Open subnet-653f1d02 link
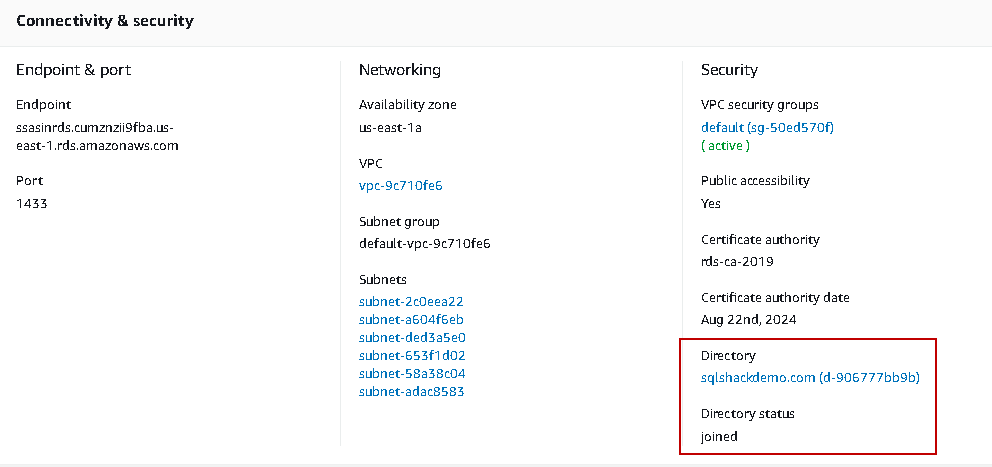Viewport: 992px width, 467px height. [411, 355]
